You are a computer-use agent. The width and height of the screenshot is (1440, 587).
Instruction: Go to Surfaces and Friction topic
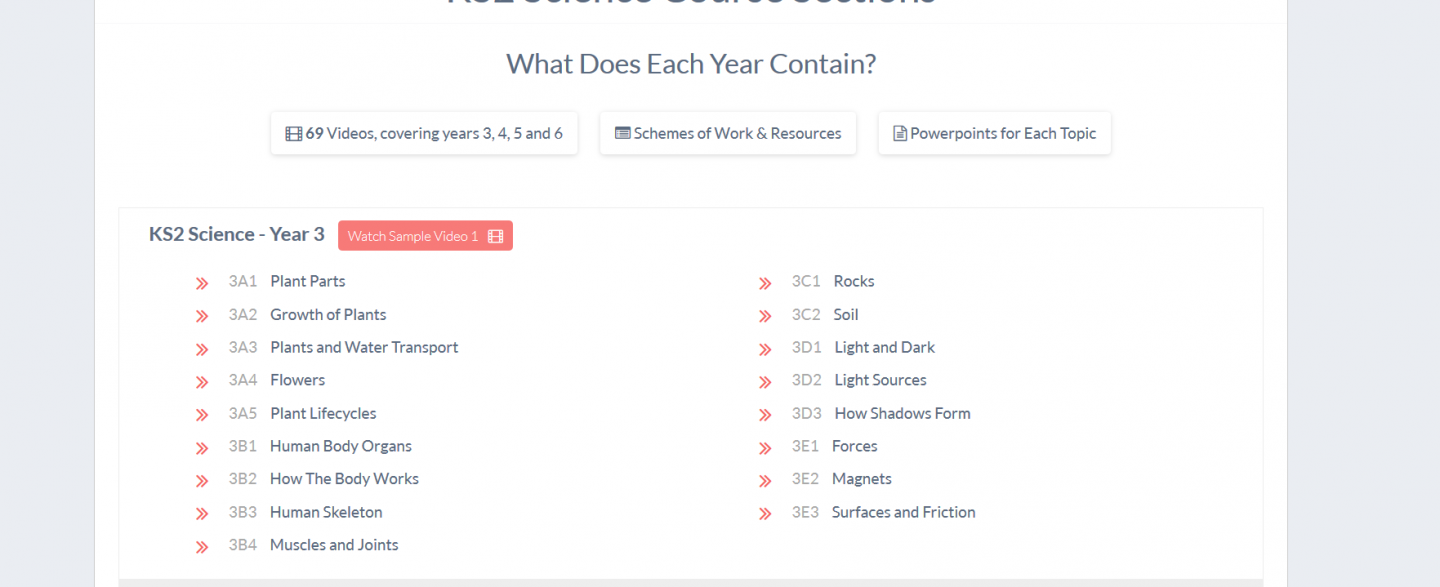coord(903,512)
